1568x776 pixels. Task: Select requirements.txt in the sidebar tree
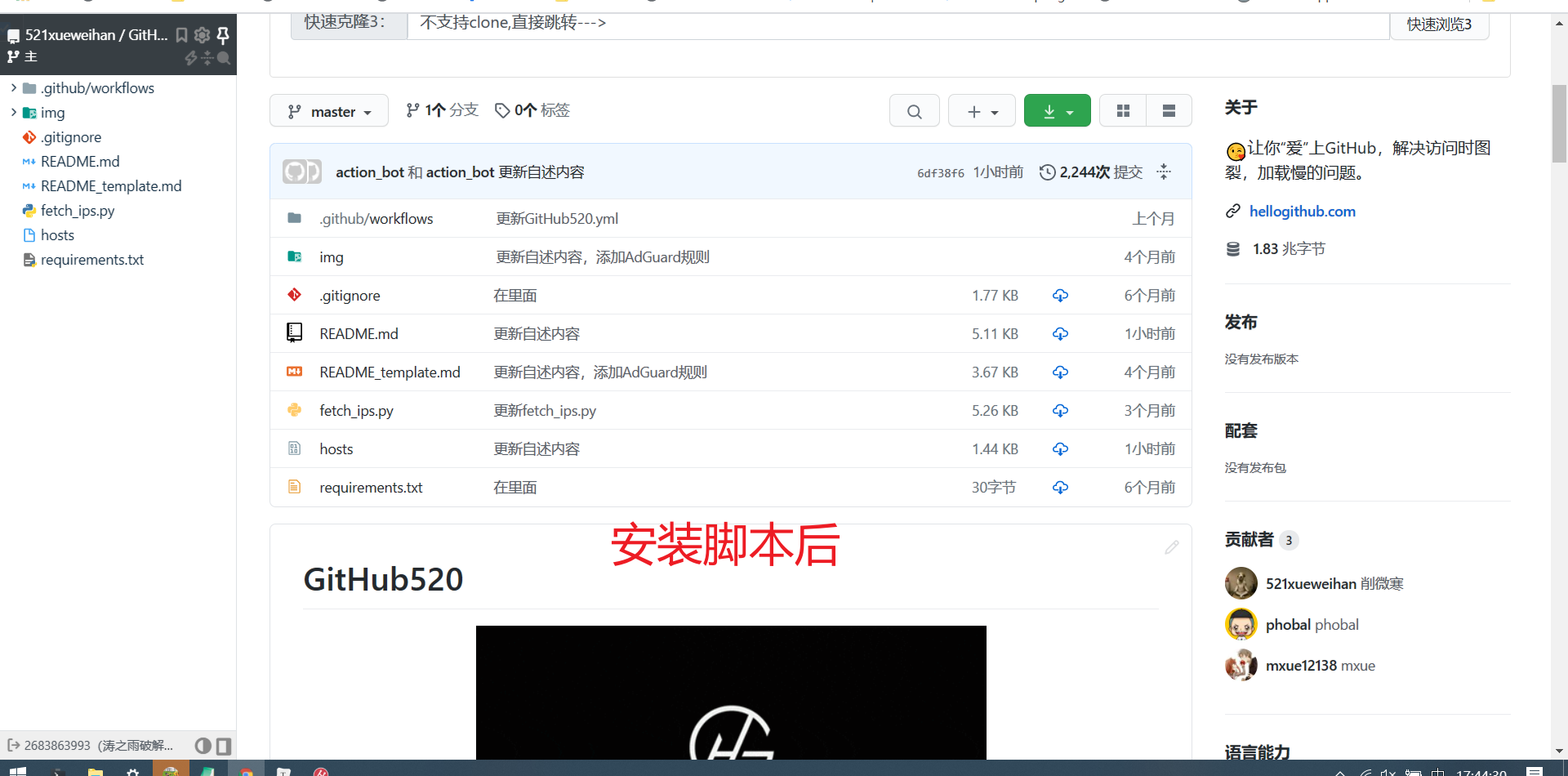pyautogui.click(x=92, y=260)
